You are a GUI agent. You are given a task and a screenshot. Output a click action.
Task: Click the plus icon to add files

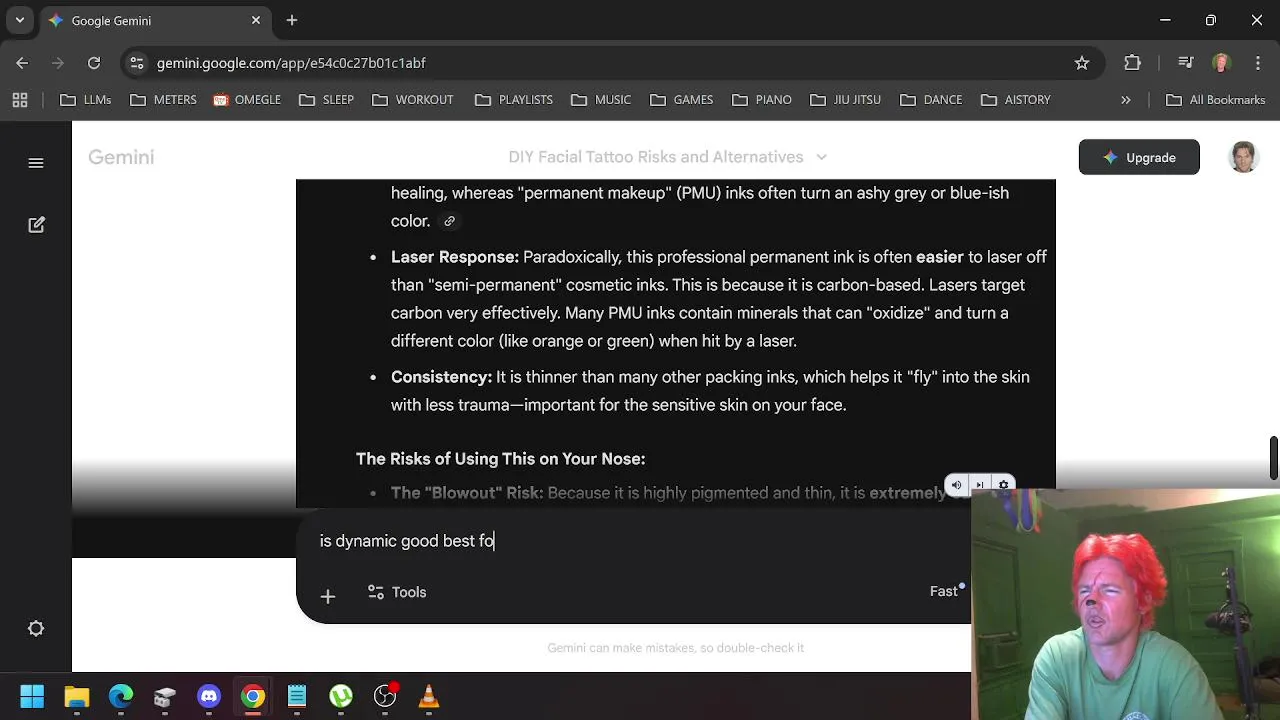pyautogui.click(x=328, y=596)
